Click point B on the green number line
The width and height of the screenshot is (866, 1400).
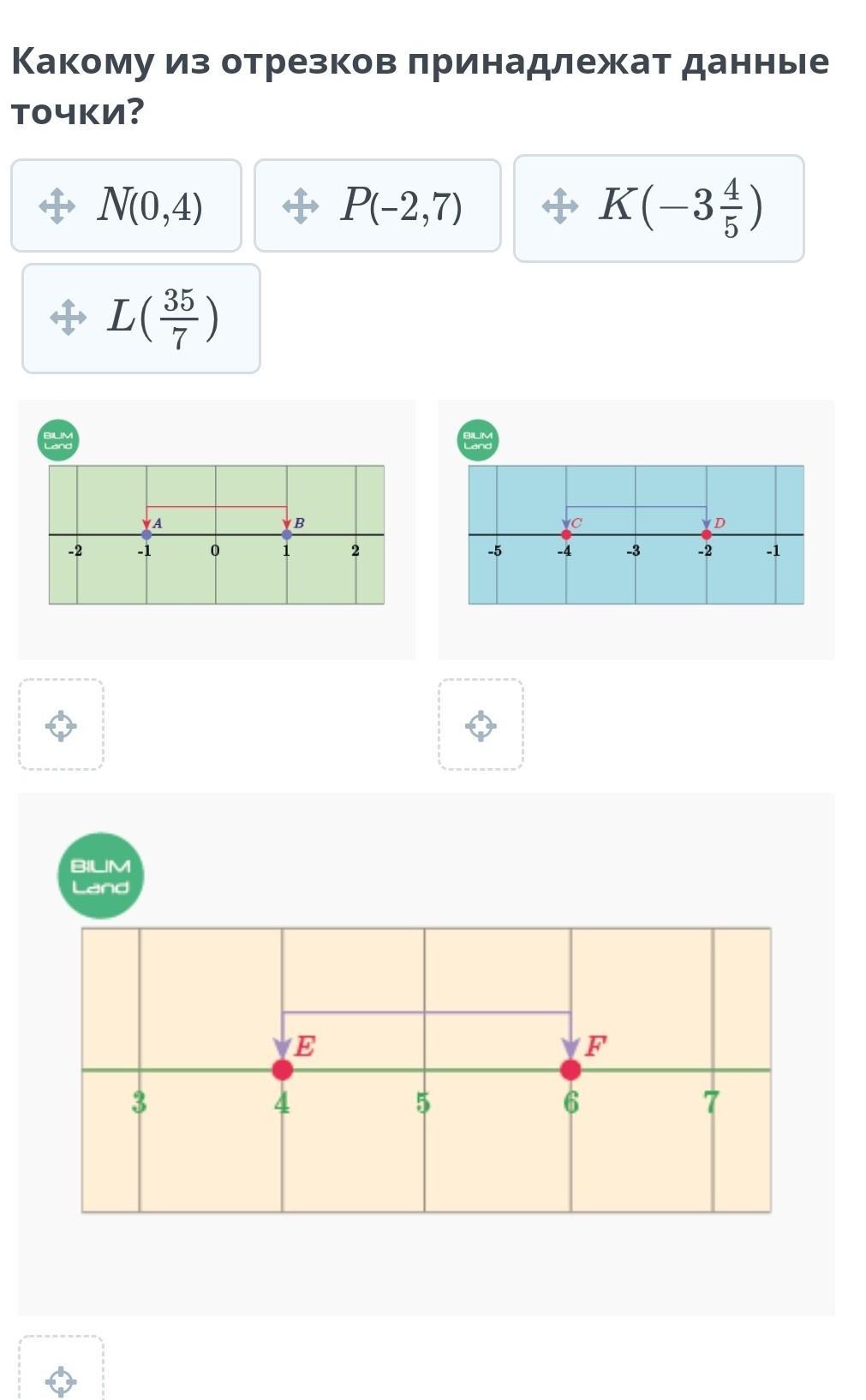click(287, 534)
